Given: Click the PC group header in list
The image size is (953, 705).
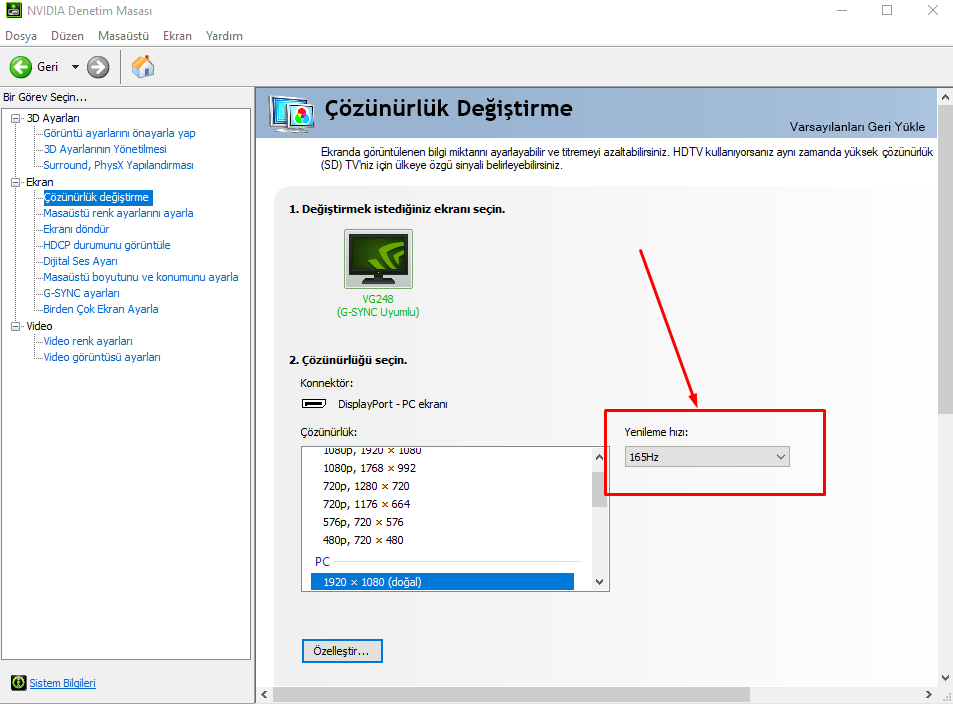Looking at the screenshot, I should [322, 562].
